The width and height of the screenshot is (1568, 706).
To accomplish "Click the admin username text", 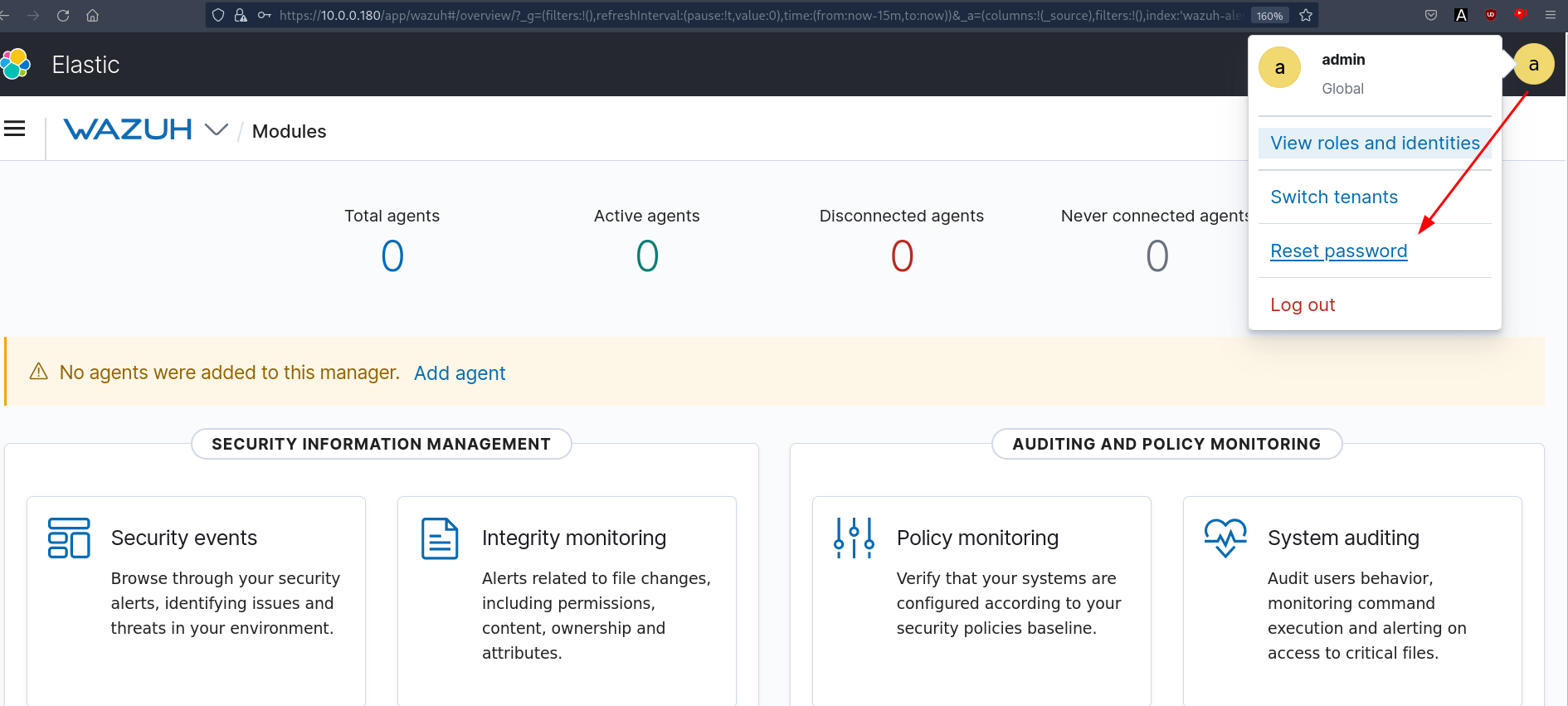I will tap(1343, 60).
